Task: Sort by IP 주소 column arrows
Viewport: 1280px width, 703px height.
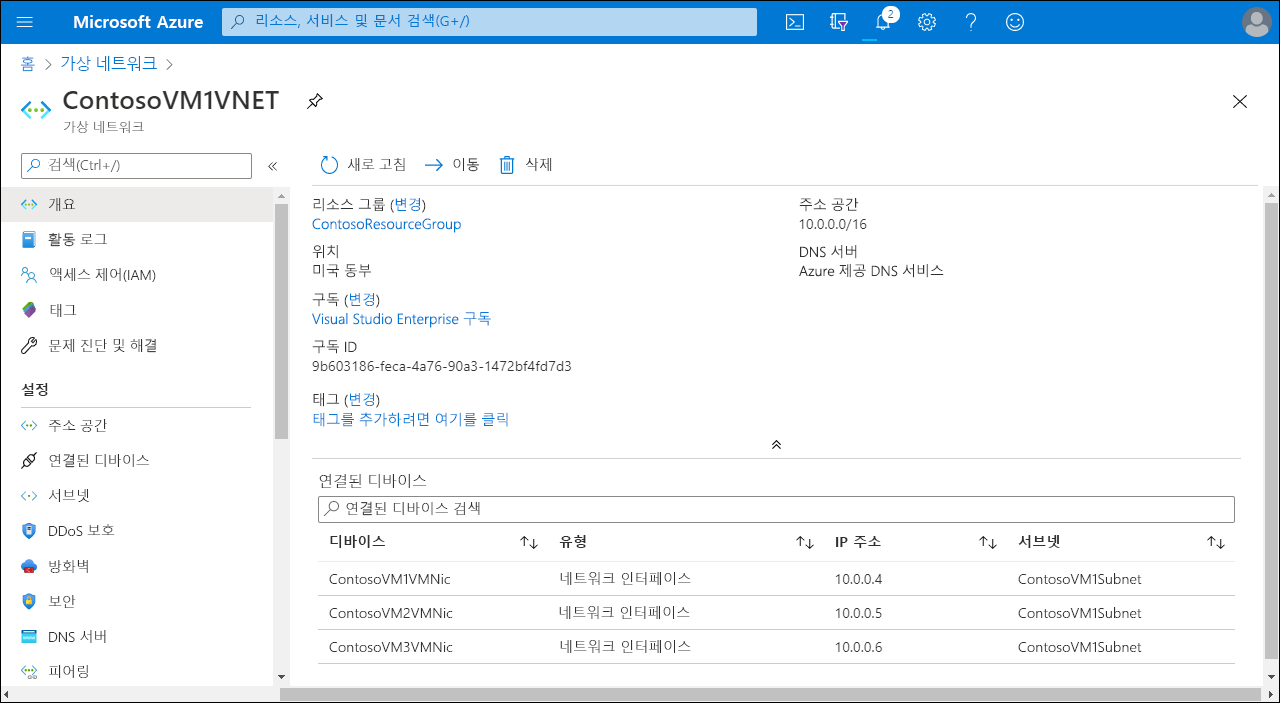Action: [x=988, y=542]
